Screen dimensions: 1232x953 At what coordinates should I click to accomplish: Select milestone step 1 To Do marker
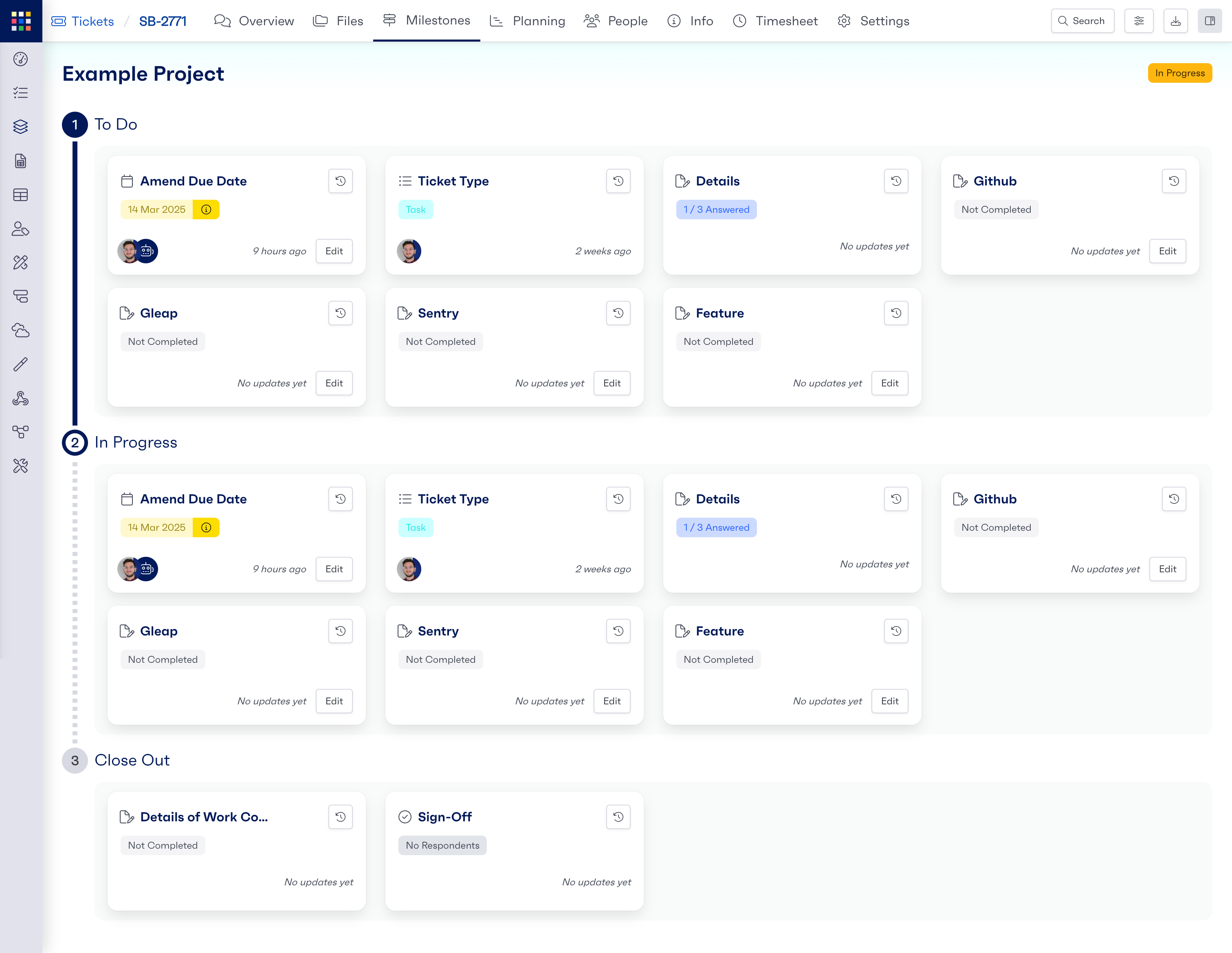[x=75, y=125]
